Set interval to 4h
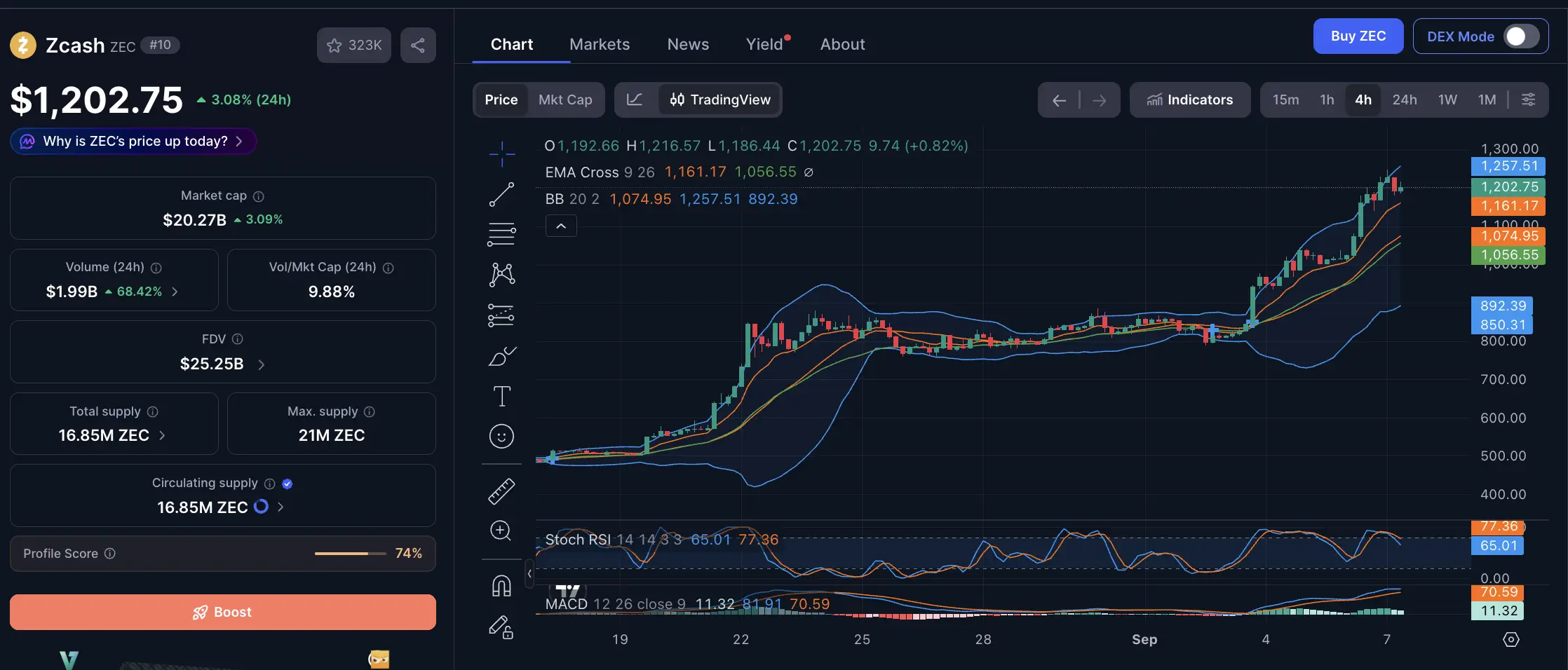The height and width of the screenshot is (670, 1568). [x=1363, y=100]
